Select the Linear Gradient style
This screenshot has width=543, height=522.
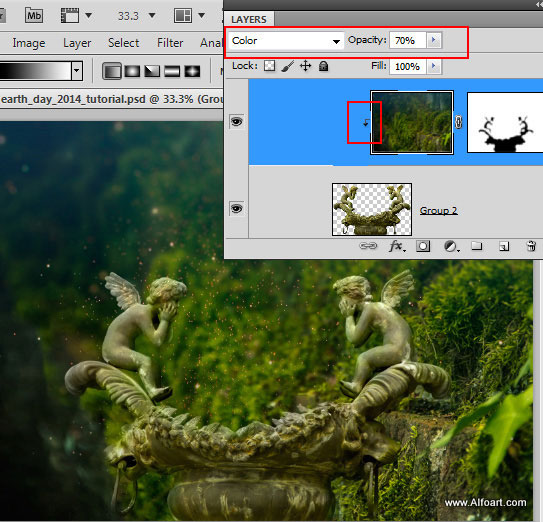coord(112,71)
